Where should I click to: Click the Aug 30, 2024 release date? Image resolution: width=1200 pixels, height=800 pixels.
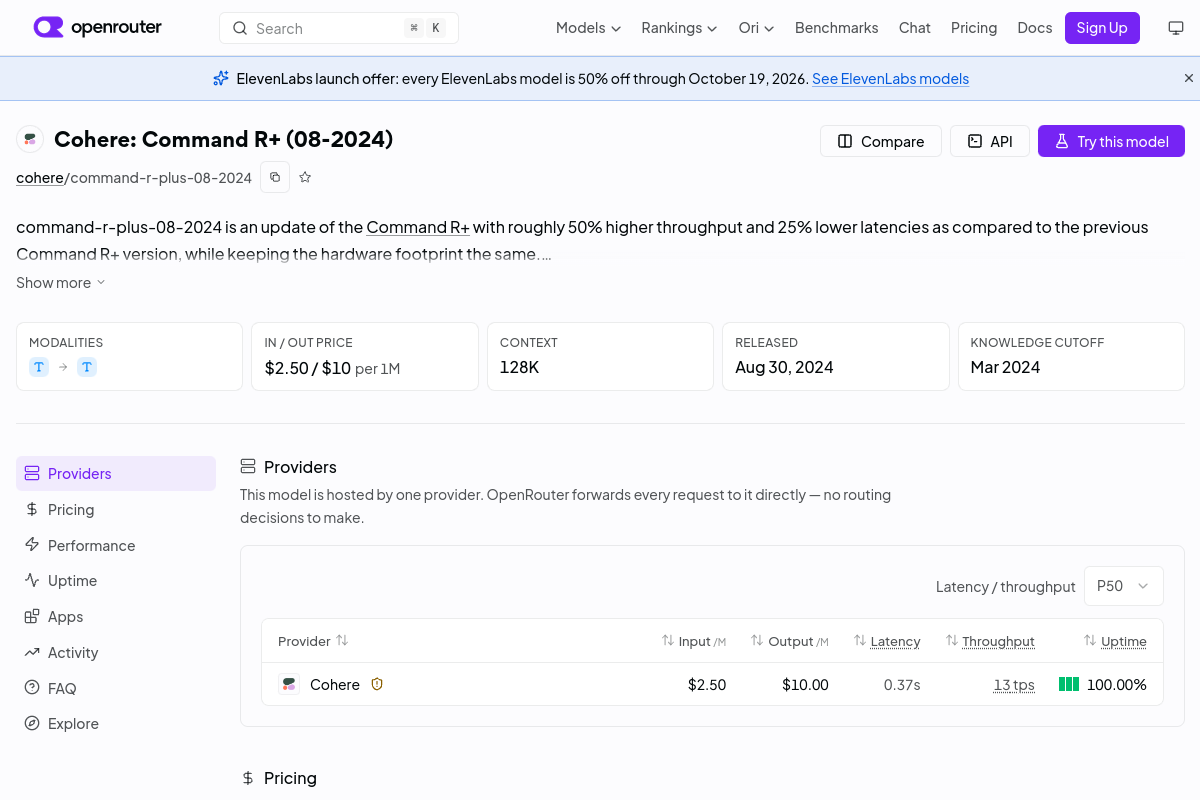point(784,367)
